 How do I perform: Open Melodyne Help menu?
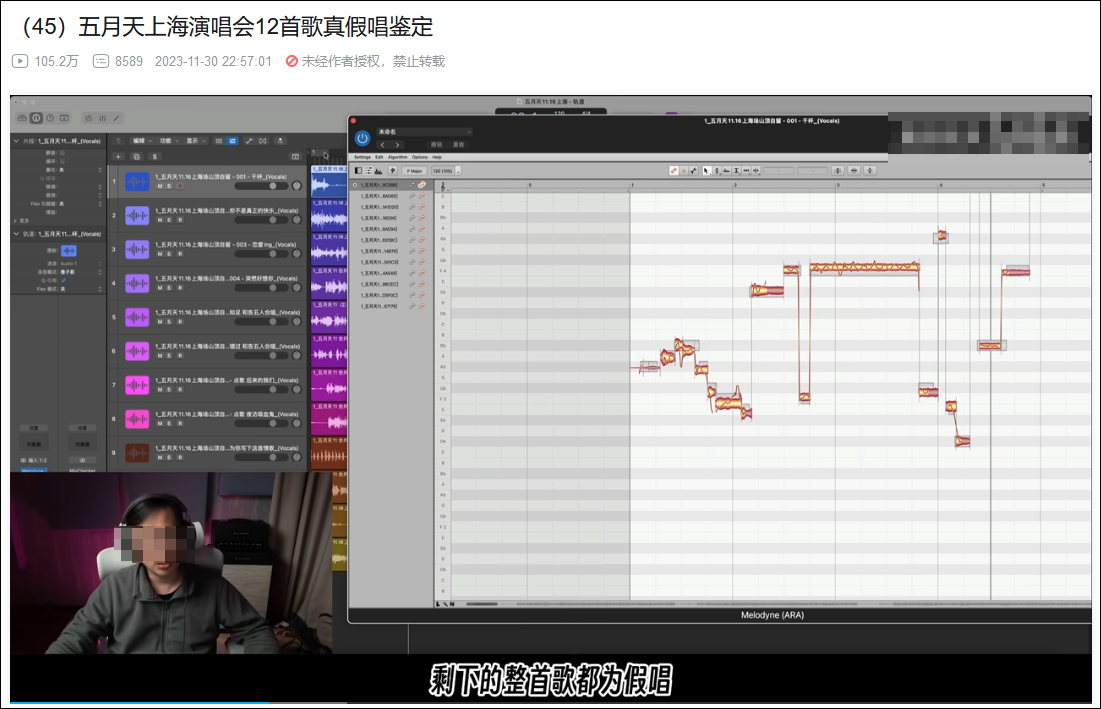437,157
